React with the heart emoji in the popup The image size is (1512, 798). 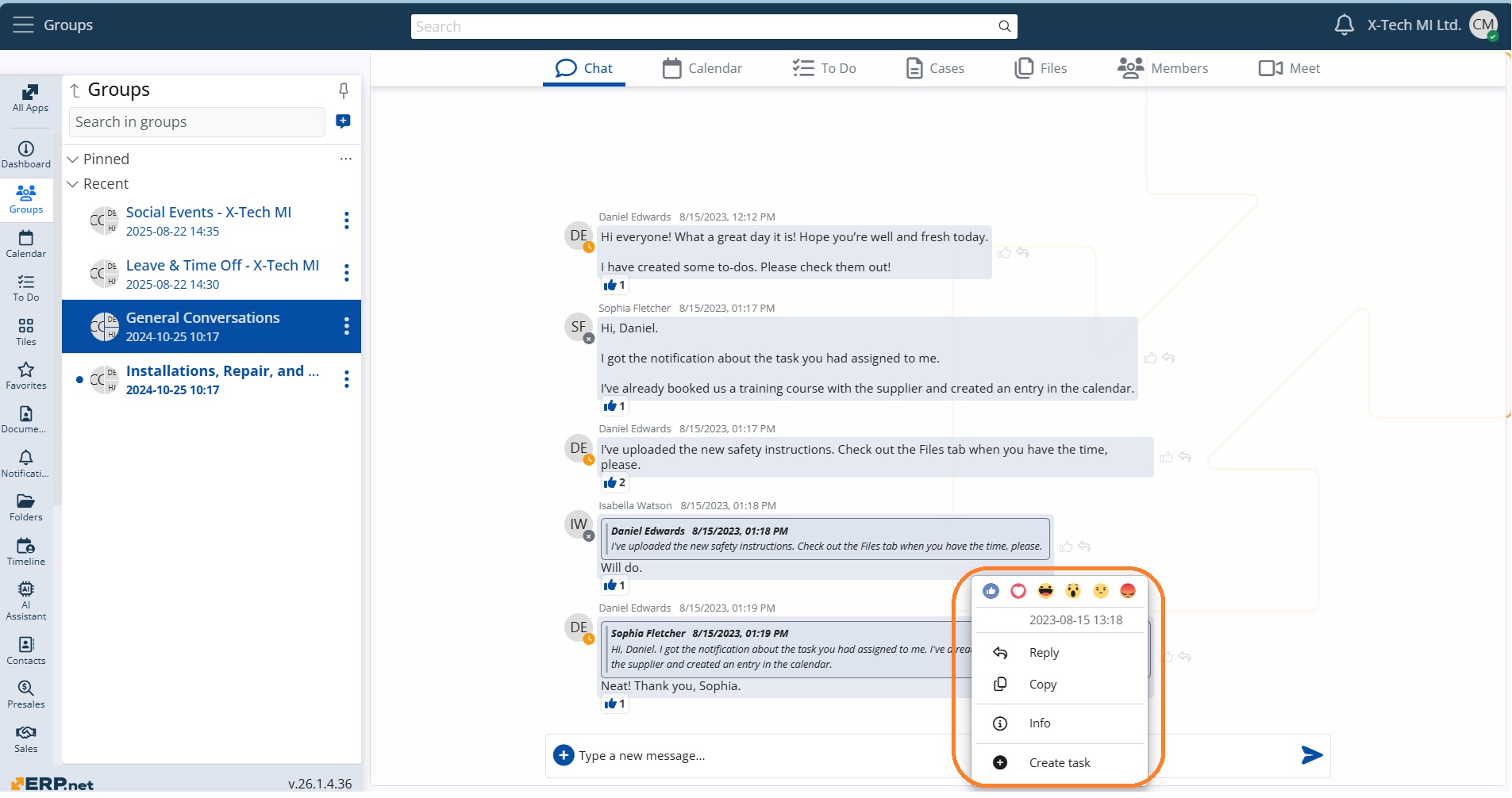(x=1018, y=591)
